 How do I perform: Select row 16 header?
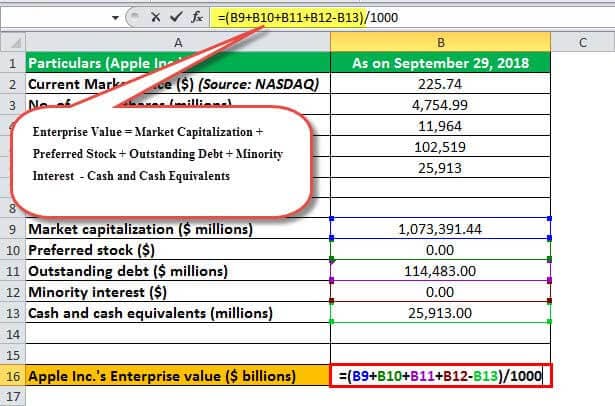click(x=11, y=376)
